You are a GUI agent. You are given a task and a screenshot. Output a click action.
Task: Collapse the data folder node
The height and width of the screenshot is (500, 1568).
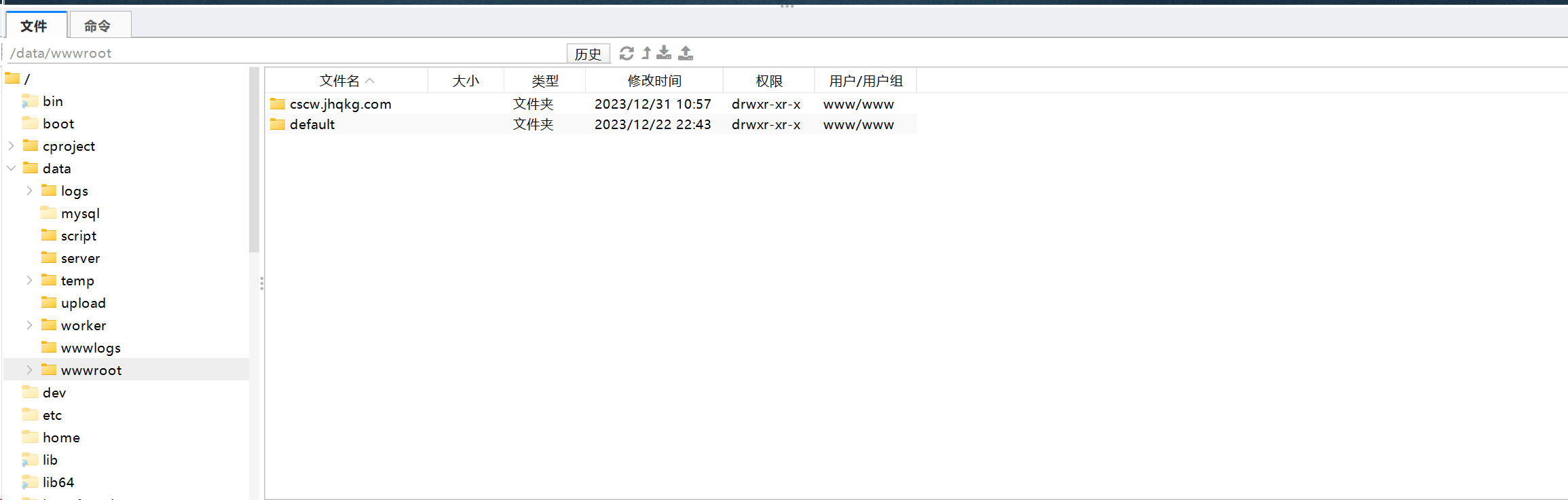[12, 168]
